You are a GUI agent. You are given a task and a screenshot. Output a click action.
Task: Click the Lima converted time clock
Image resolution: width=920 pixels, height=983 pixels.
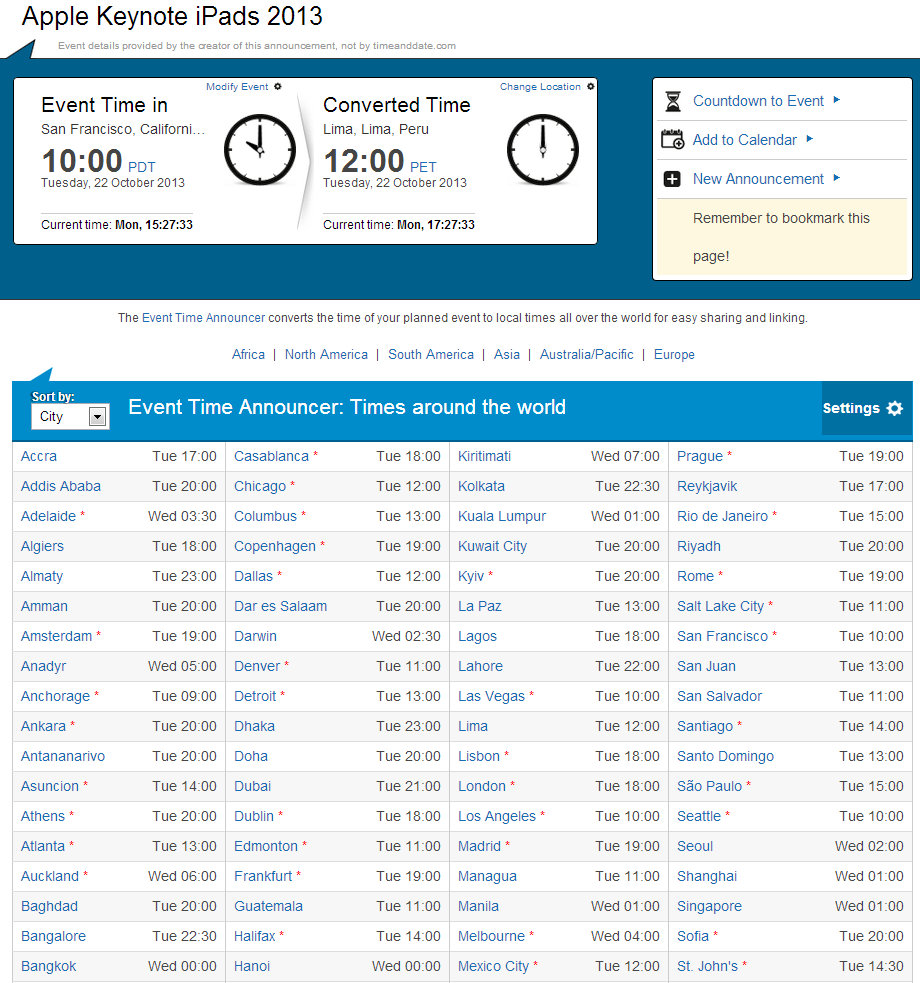pos(542,150)
